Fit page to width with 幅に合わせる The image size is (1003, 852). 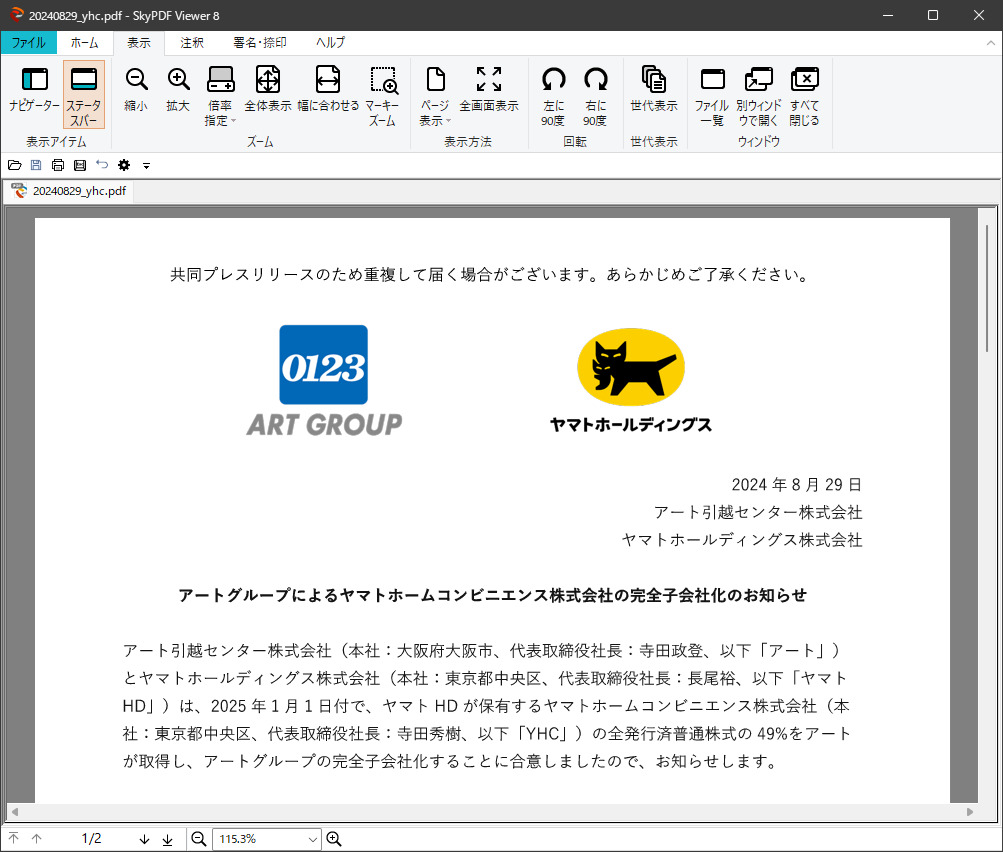tap(328, 90)
